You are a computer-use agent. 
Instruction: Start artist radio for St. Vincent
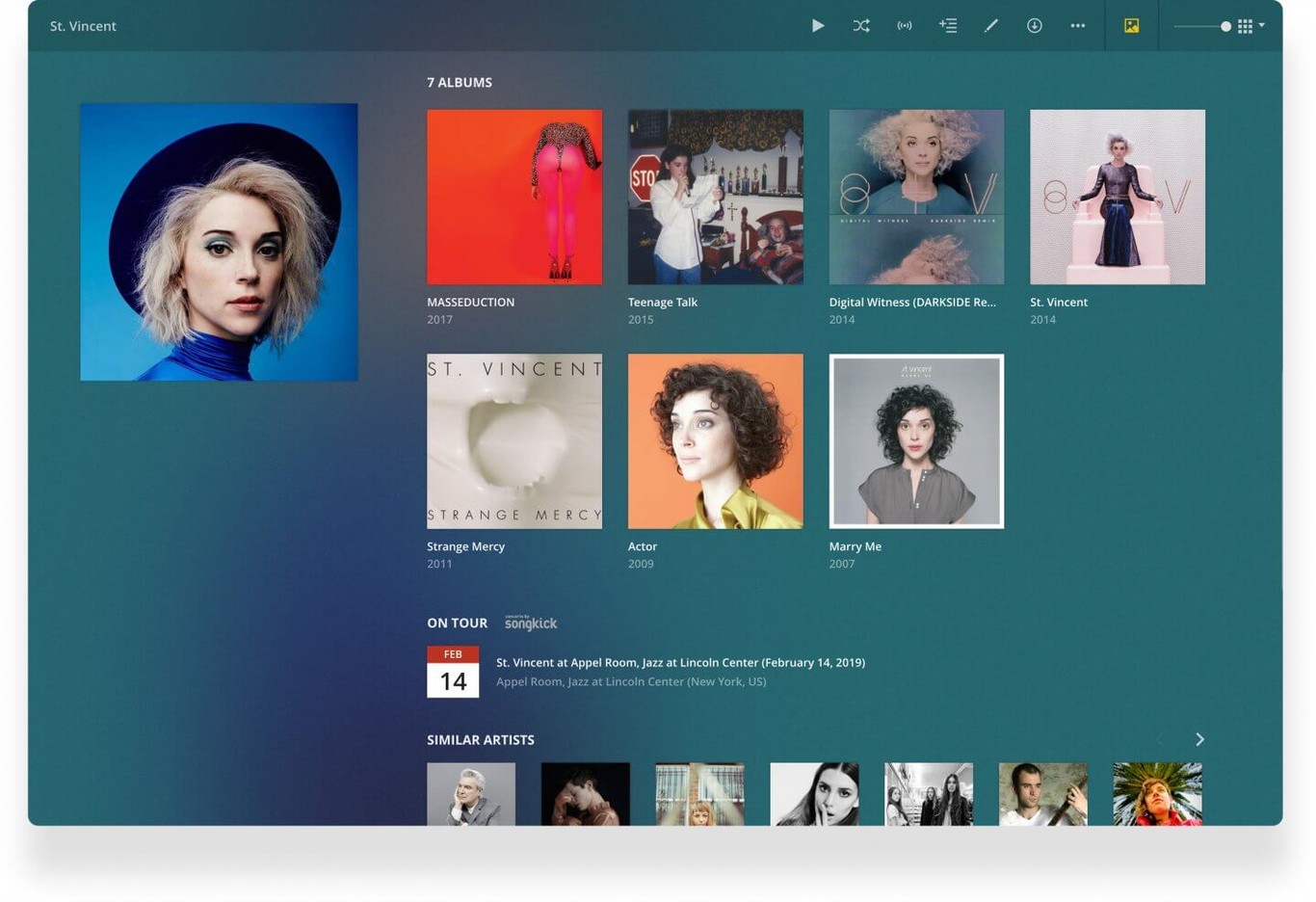point(905,26)
